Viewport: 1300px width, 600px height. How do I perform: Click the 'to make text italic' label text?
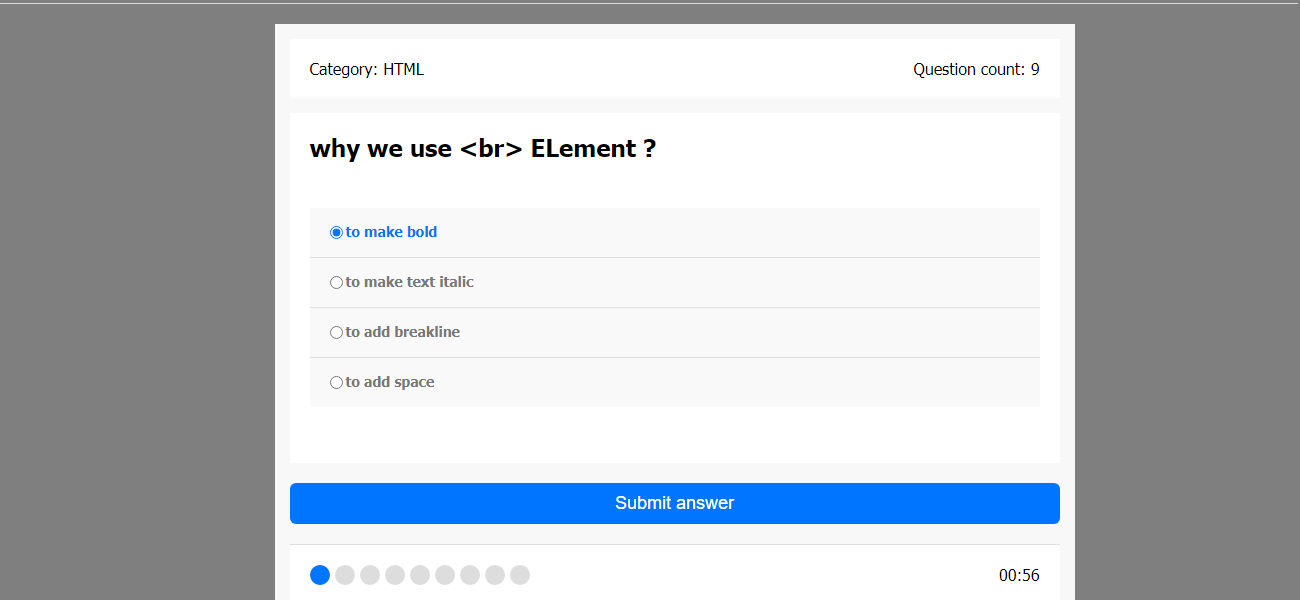pyautogui.click(x=410, y=282)
